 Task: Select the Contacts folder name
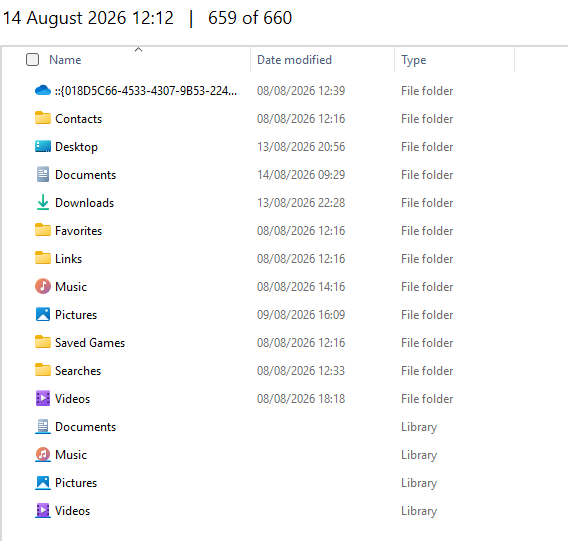coord(78,118)
